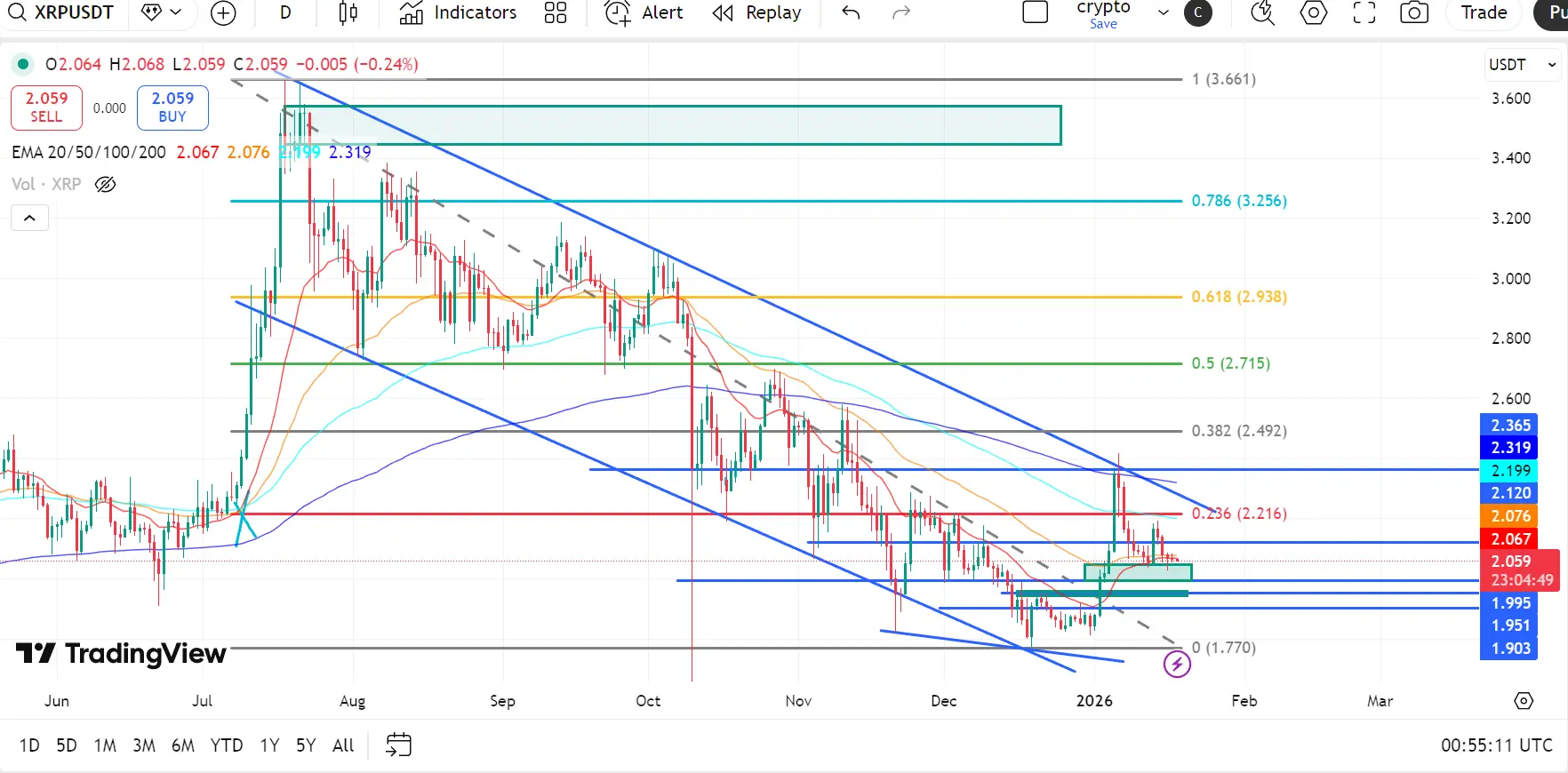Show the All time range
The height and width of the screenshot is (773, 1568).
(x=343, y=745)
